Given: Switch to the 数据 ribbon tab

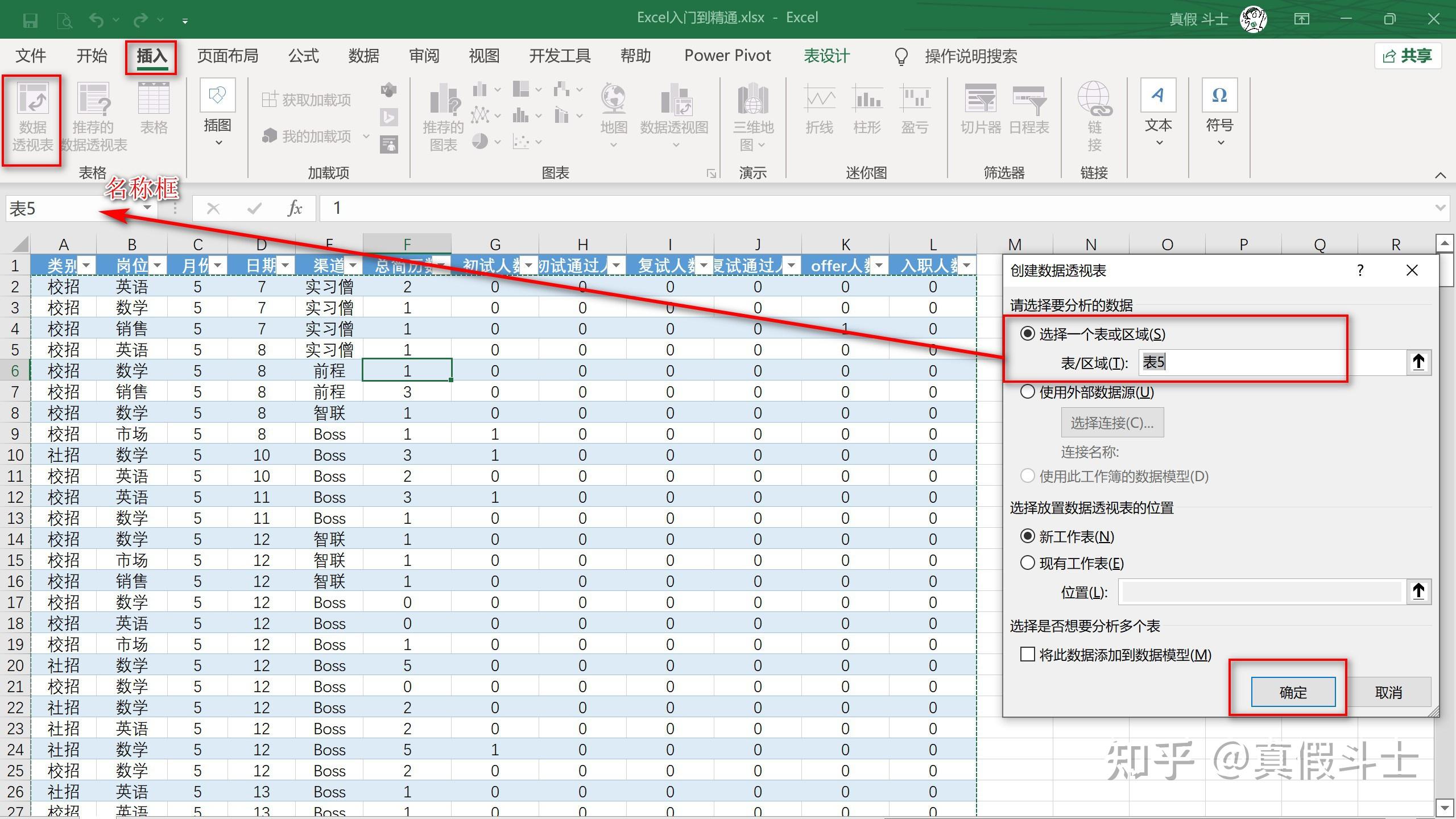Looking at the screenshot, I should (x=363, y=56).
